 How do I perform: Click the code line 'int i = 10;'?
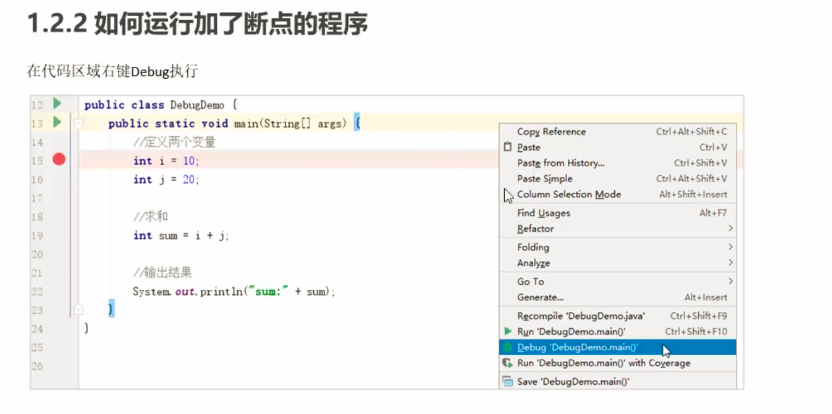pyautogui.click(x=167, y=161)
